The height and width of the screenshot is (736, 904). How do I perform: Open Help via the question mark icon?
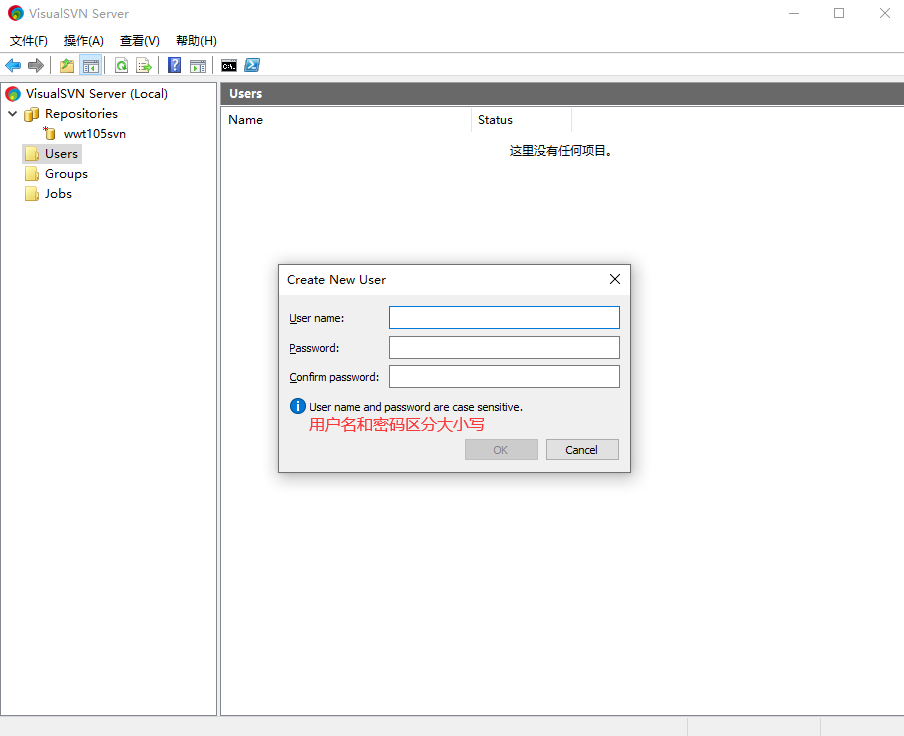[174, 66]
